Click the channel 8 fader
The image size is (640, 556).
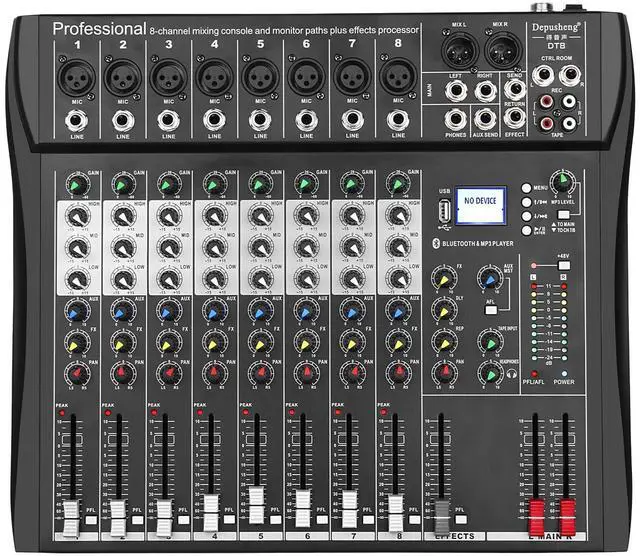[x=396, y=512]
